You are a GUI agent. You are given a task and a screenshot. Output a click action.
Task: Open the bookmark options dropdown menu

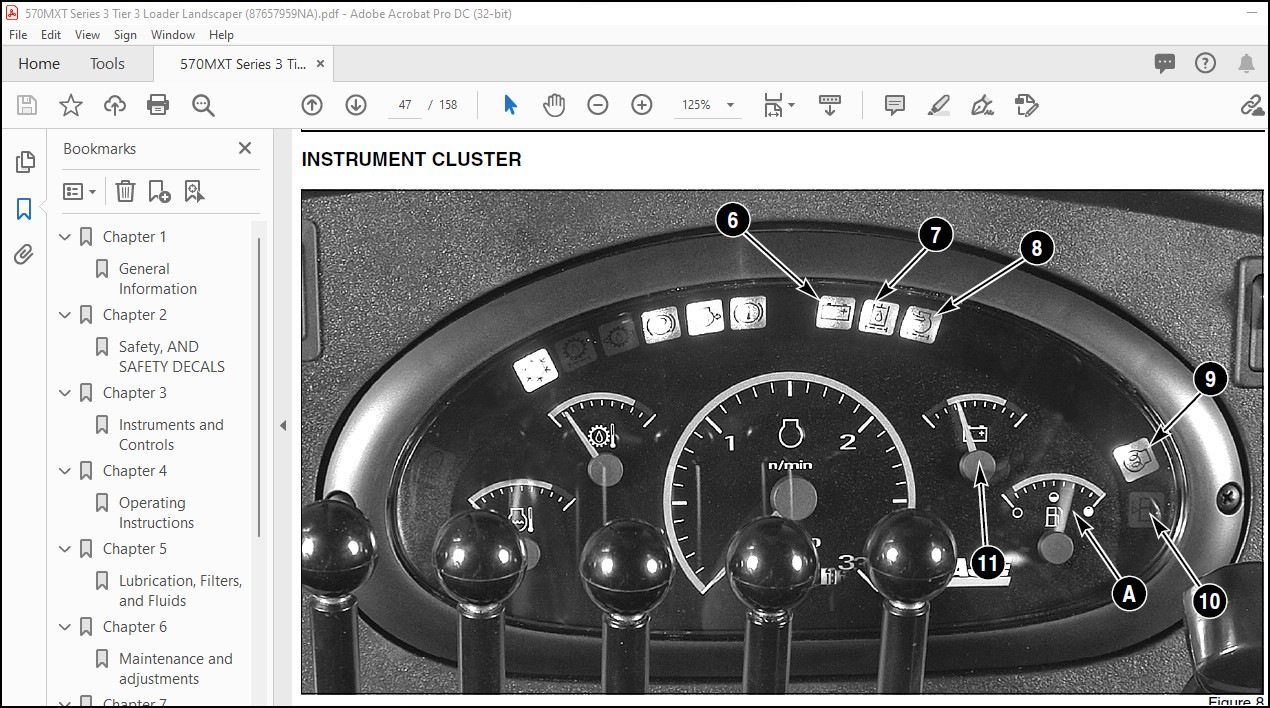(79, 191)
